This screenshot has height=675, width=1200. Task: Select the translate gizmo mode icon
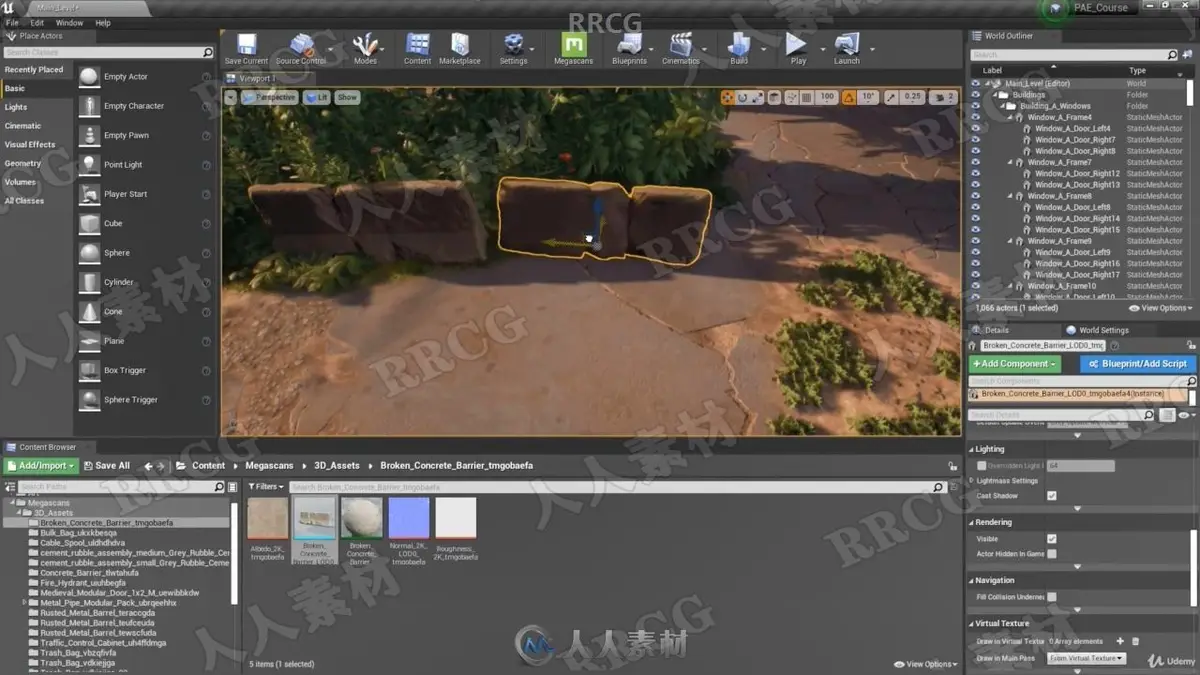(727, 97)
